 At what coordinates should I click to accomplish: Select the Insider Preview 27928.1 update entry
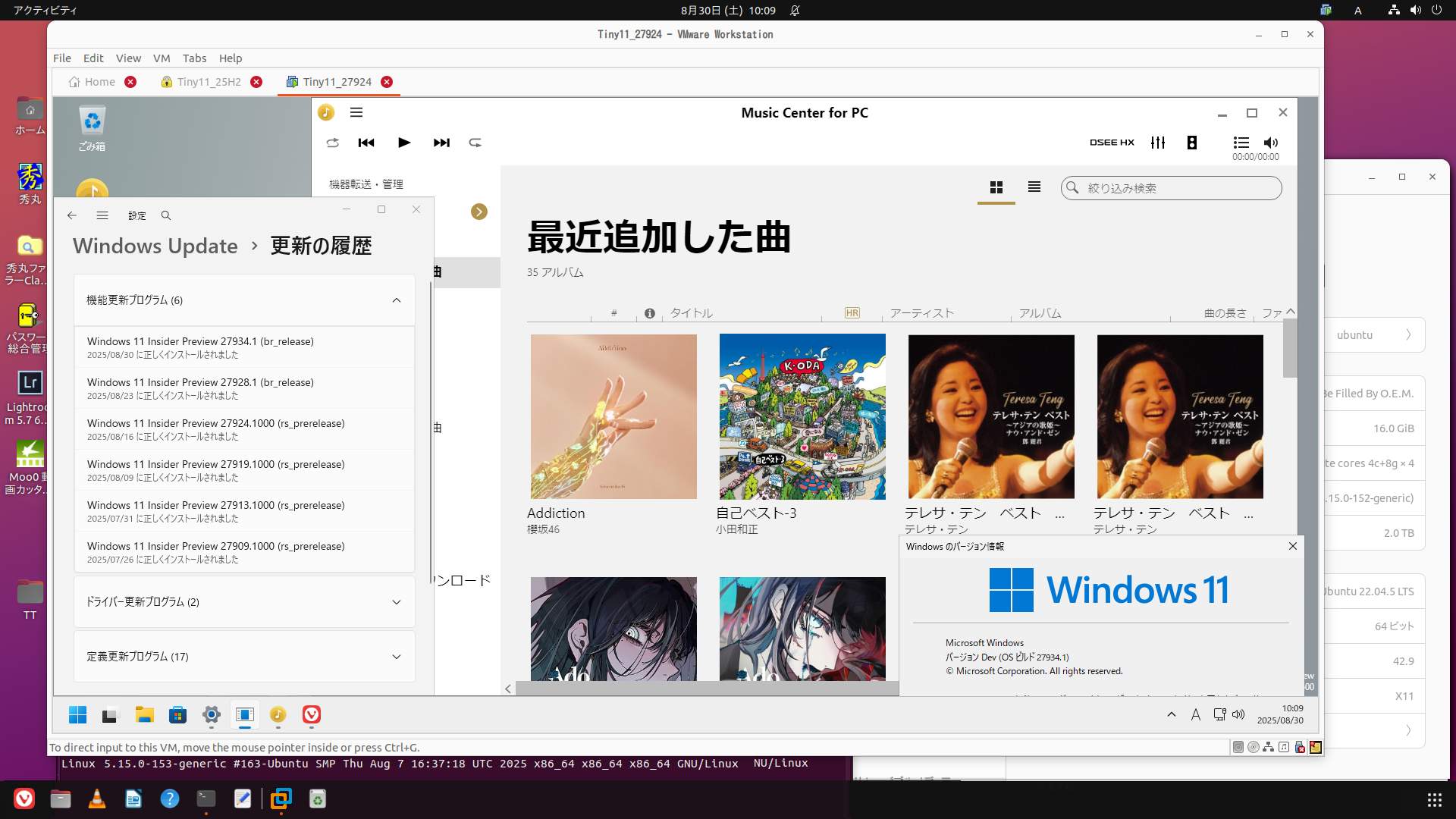point(244,388)
